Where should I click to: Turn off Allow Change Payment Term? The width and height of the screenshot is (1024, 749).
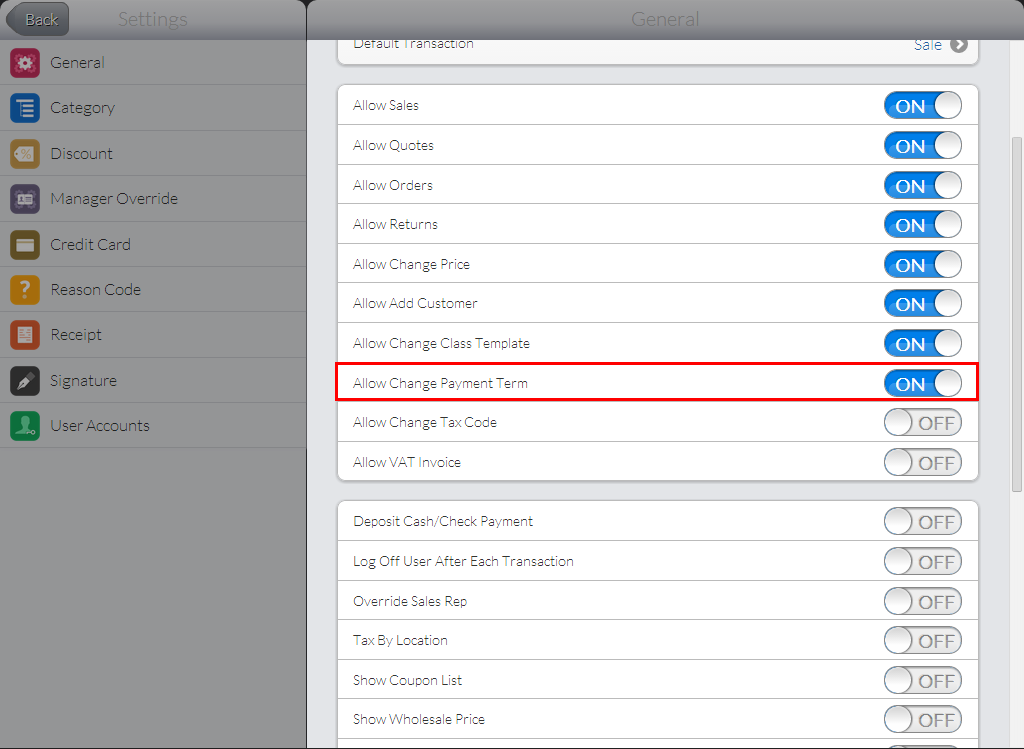click(x=923, y=383)
